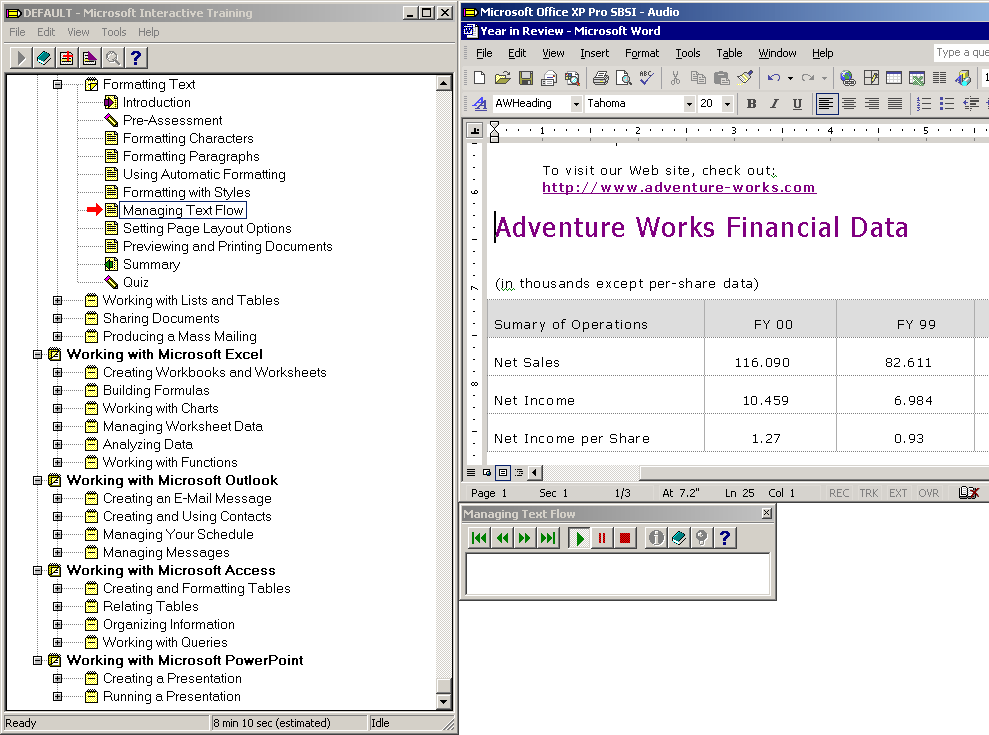Open the Tahoma font dropdown
The image size is (989, 735).
tap(689, 103)
